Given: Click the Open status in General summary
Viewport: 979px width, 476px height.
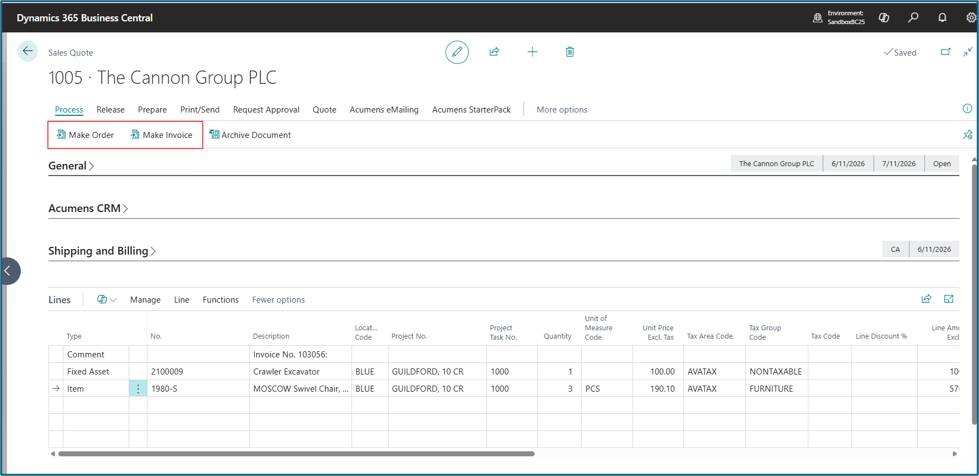Looking at the screenshot, I should 942,164.
